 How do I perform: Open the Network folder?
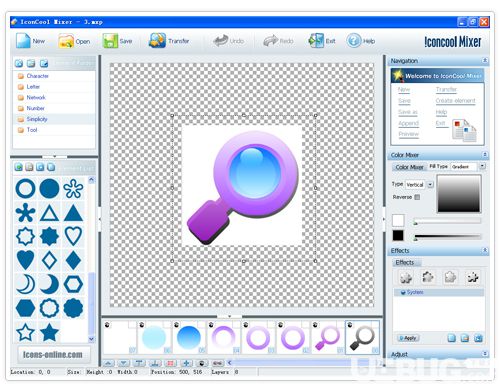point(36,97)
